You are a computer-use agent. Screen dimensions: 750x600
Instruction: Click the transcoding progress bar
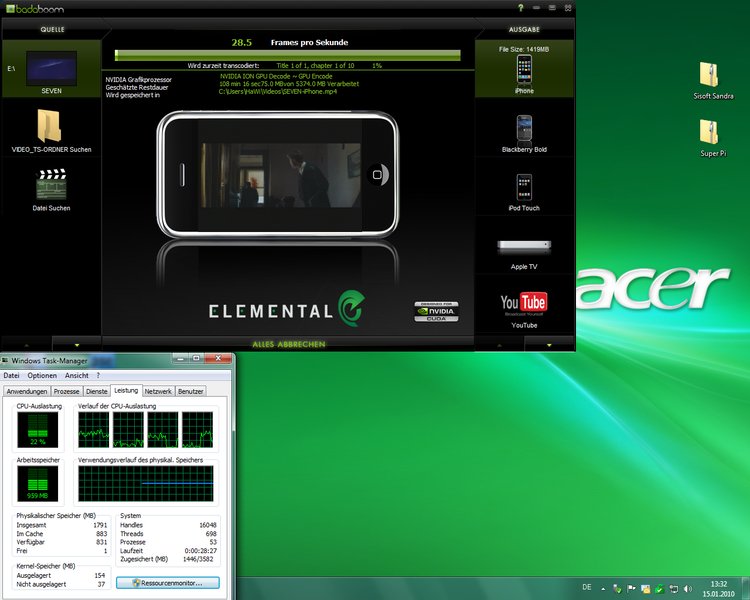(x=287, y=55)
